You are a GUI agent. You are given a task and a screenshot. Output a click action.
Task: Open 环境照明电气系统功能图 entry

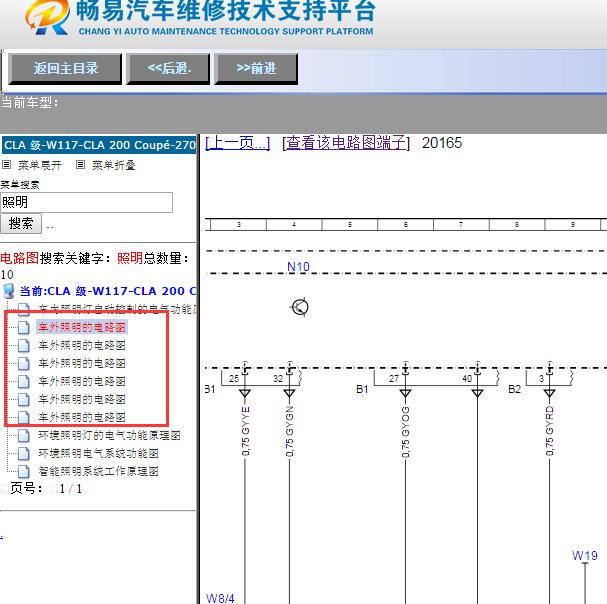[98, 453]
